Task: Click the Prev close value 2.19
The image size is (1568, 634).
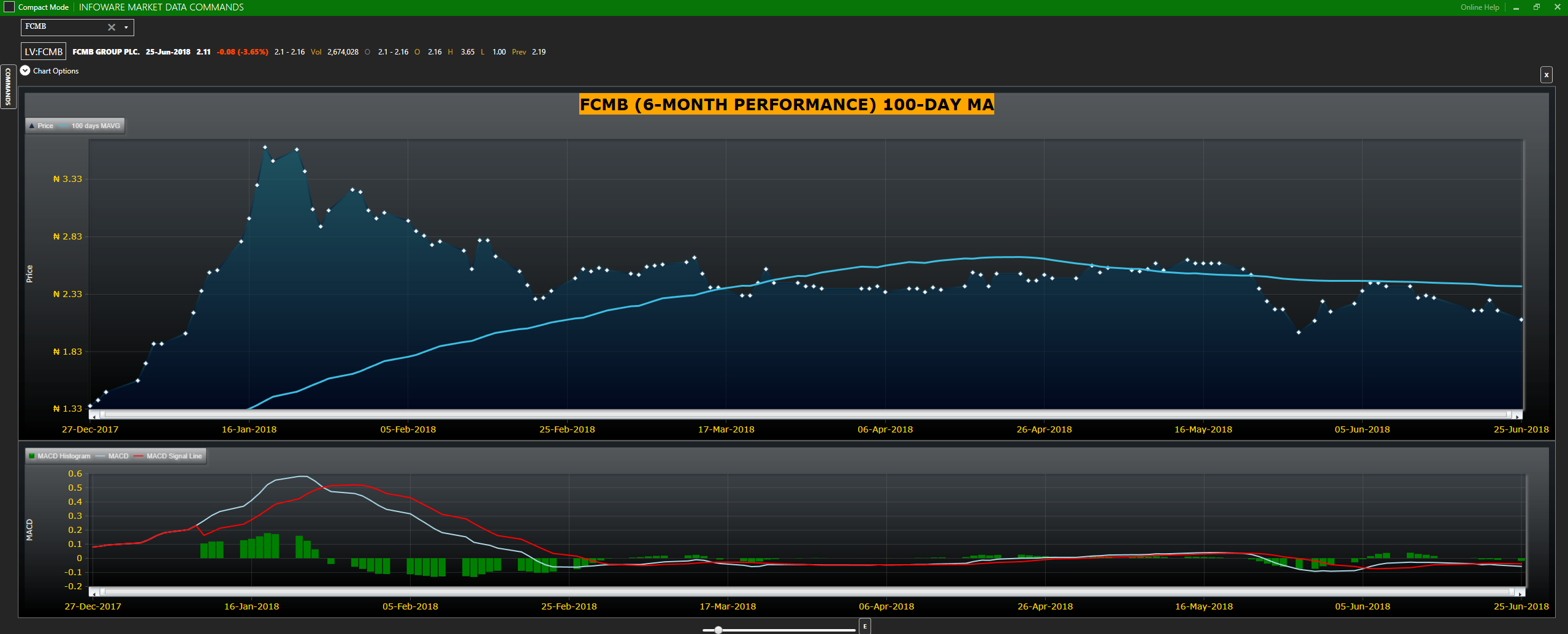Action: coord(539,52)
